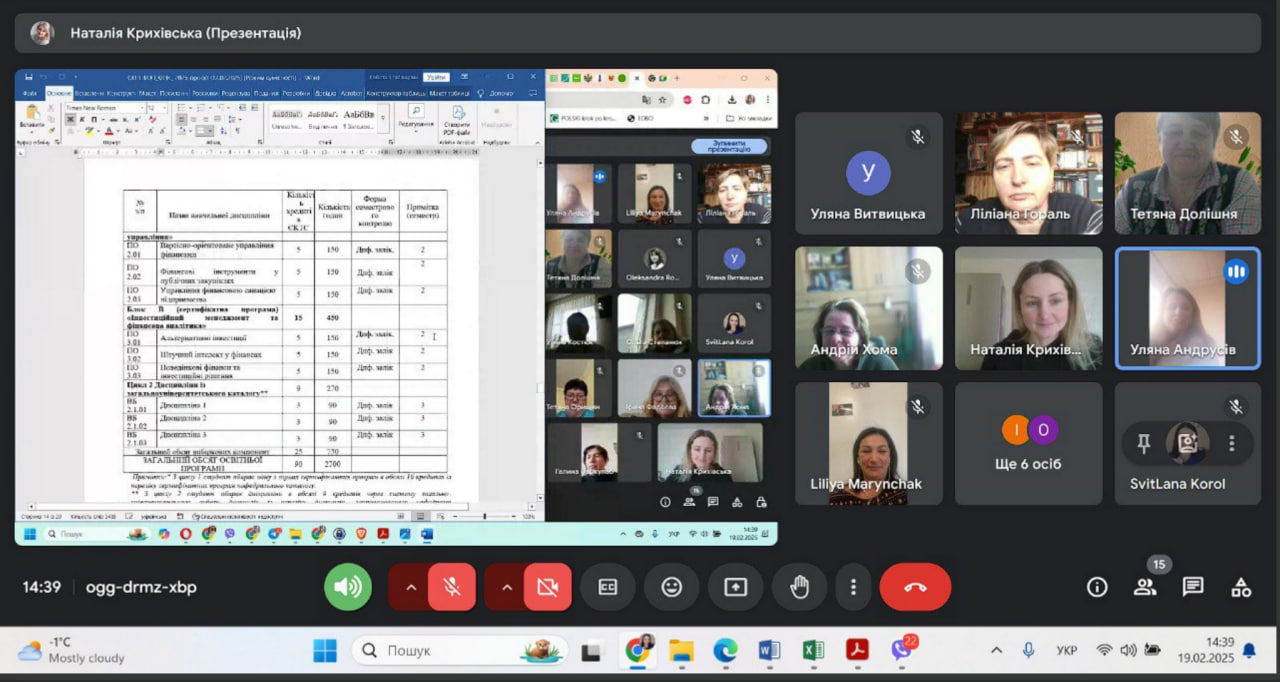The image size is (1280, 682).
Task: Click the present screen icon
Action: pos(735,587)
